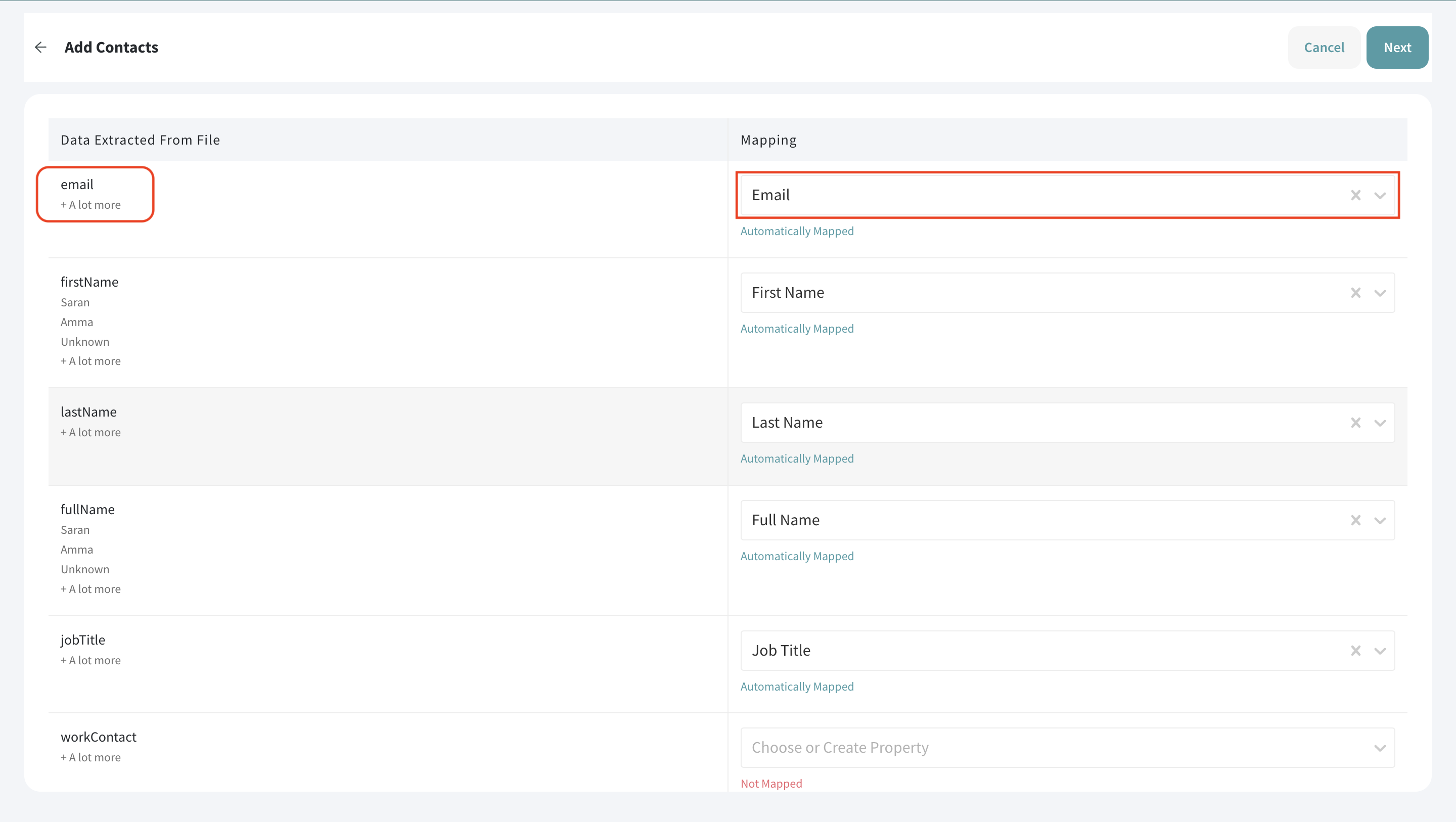Viewport: 1456px width, 822px height.
Task: Open the First Name dropdown chevron
Action: coord(1380,293)
